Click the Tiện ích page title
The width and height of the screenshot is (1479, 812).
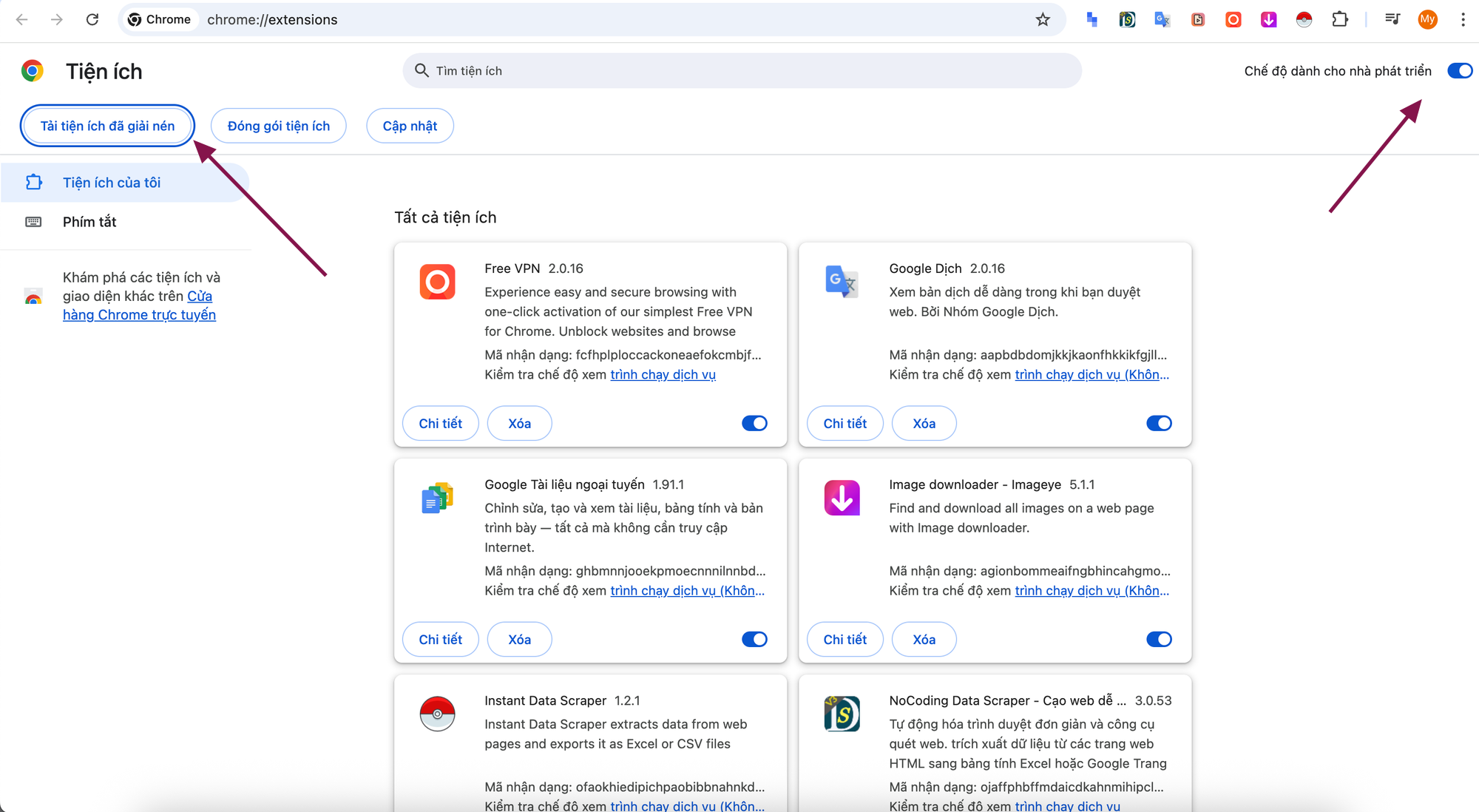coord(104,71)
